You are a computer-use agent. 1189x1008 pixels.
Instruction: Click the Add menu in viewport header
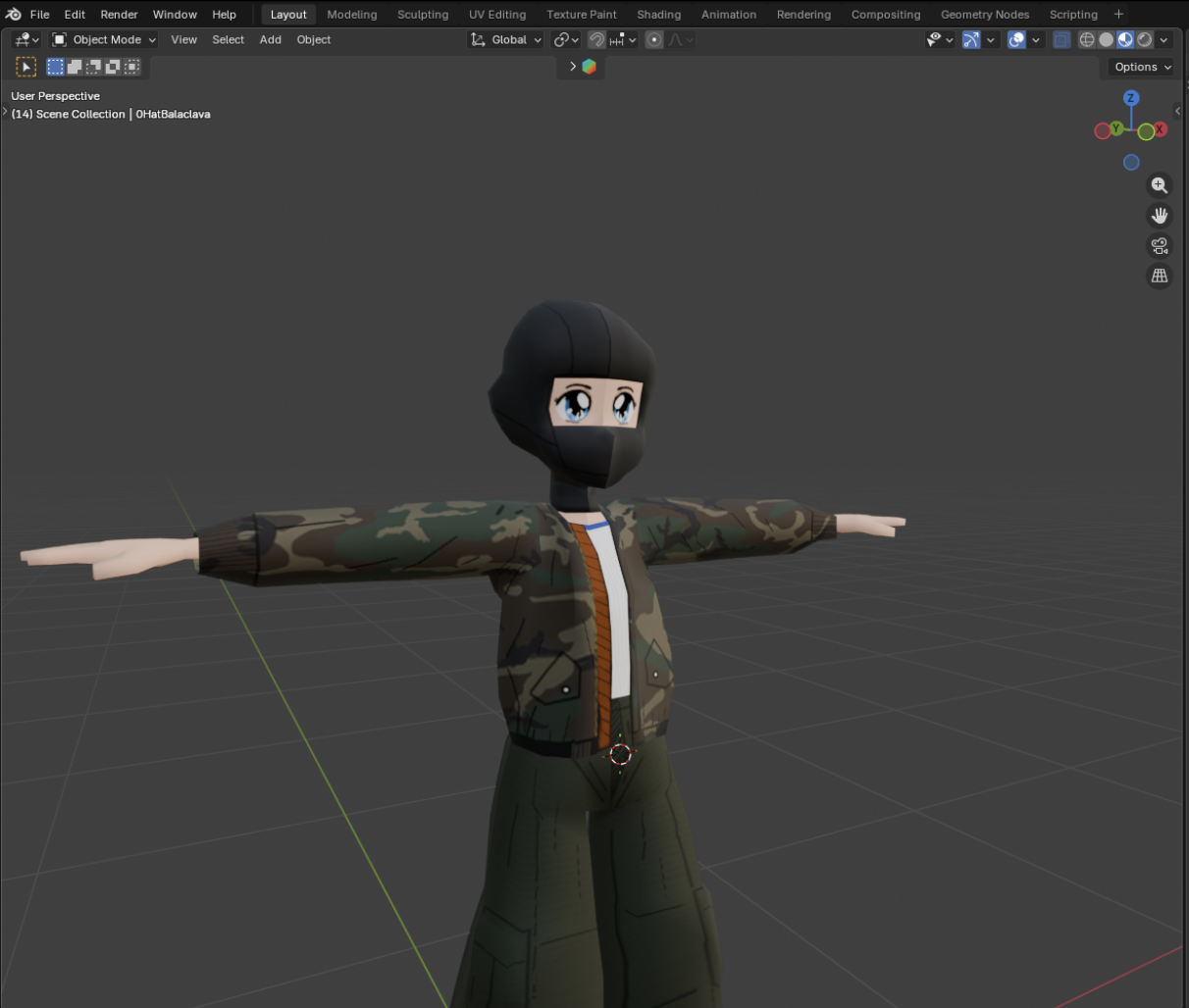(x=270, y=39)
